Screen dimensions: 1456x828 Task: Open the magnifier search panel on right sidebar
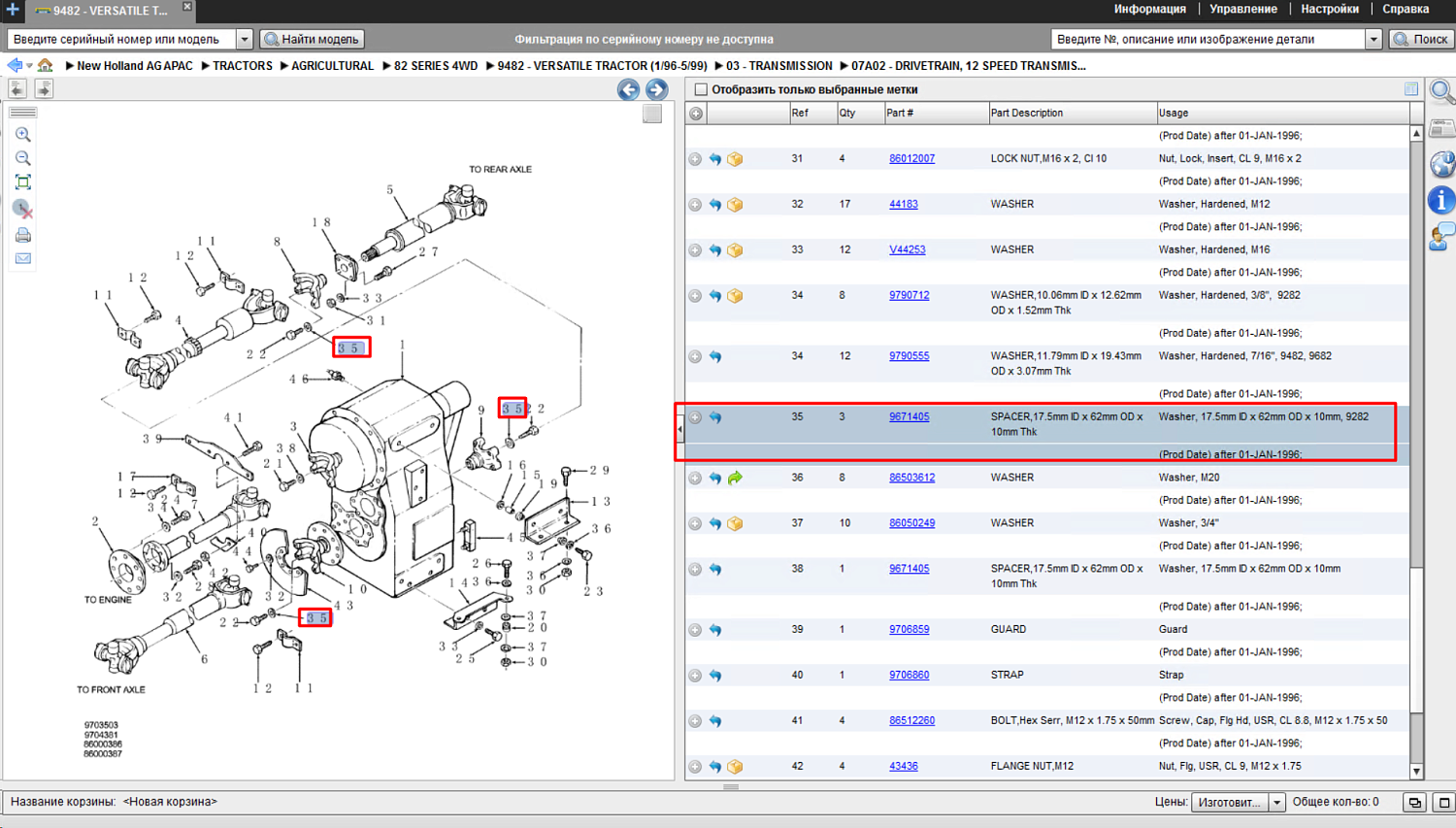click(x=1442, y=92)
